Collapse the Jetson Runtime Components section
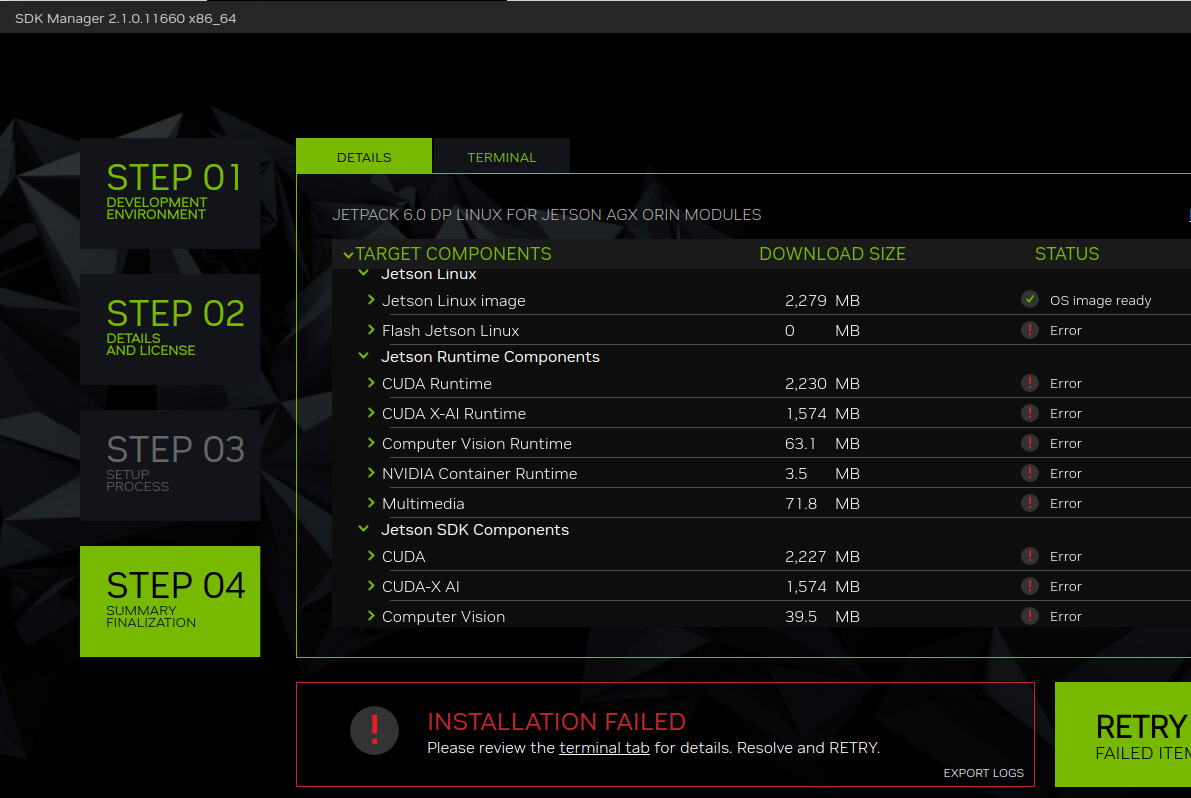The width and height of the screenshot is (1191, 798). point(364,356)
